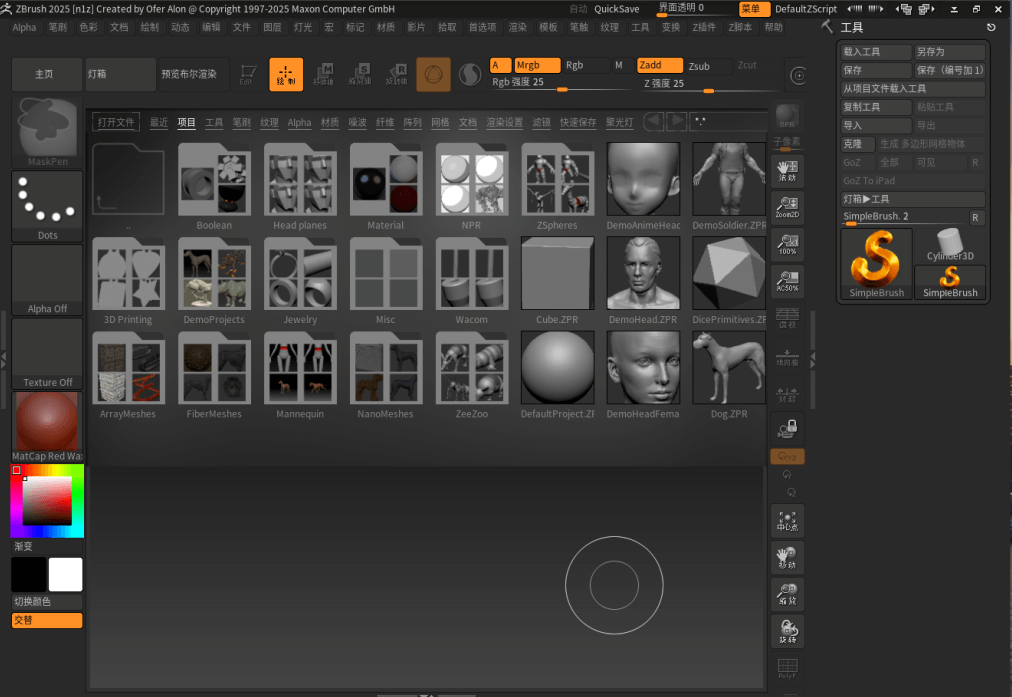The image size is (1012, 697).
Task: Toggle the Mrgb color mode
Action: point(536,66)
